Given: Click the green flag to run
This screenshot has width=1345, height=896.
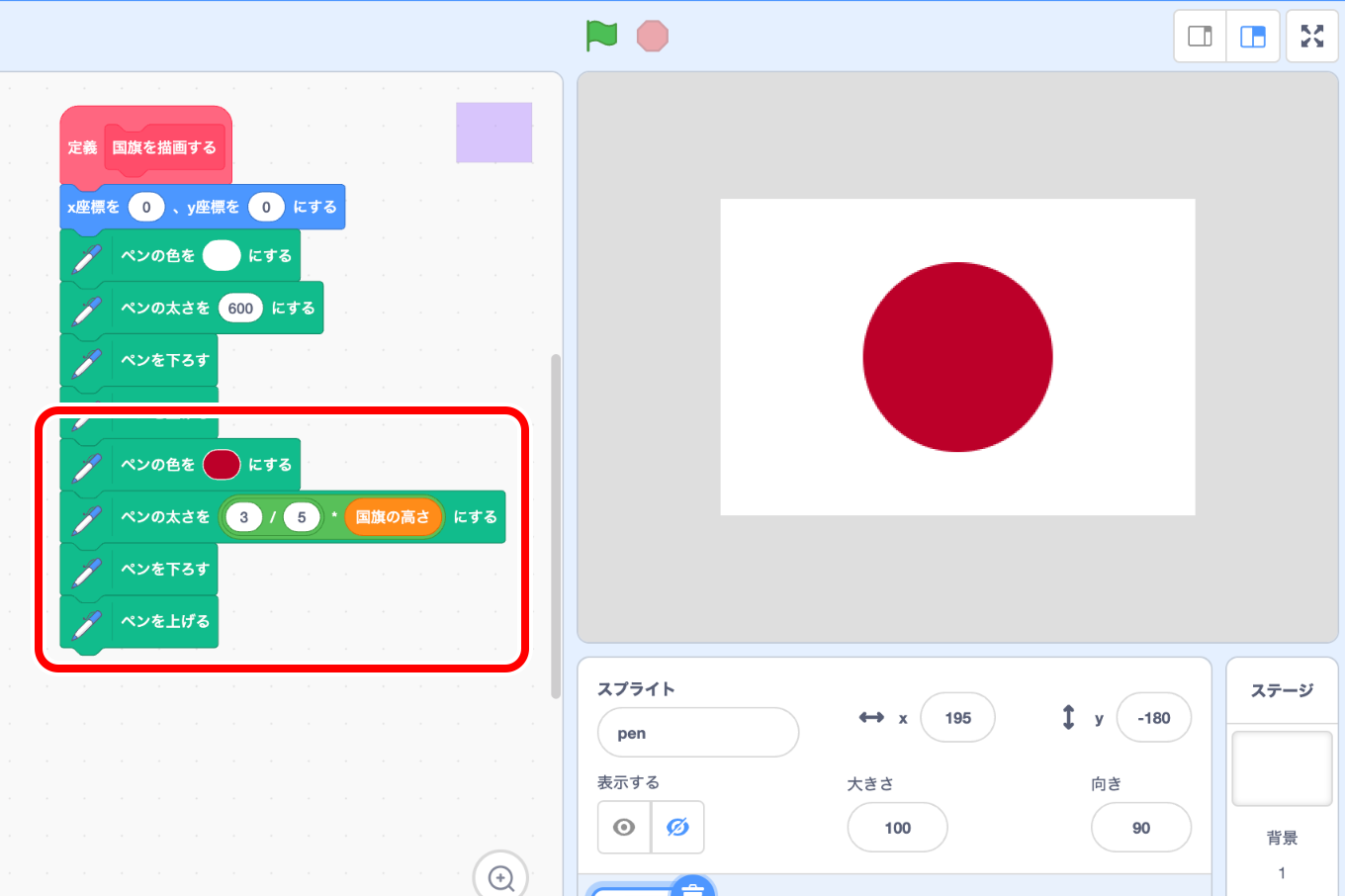Looking at the screenshot, I should pos(601,36).
